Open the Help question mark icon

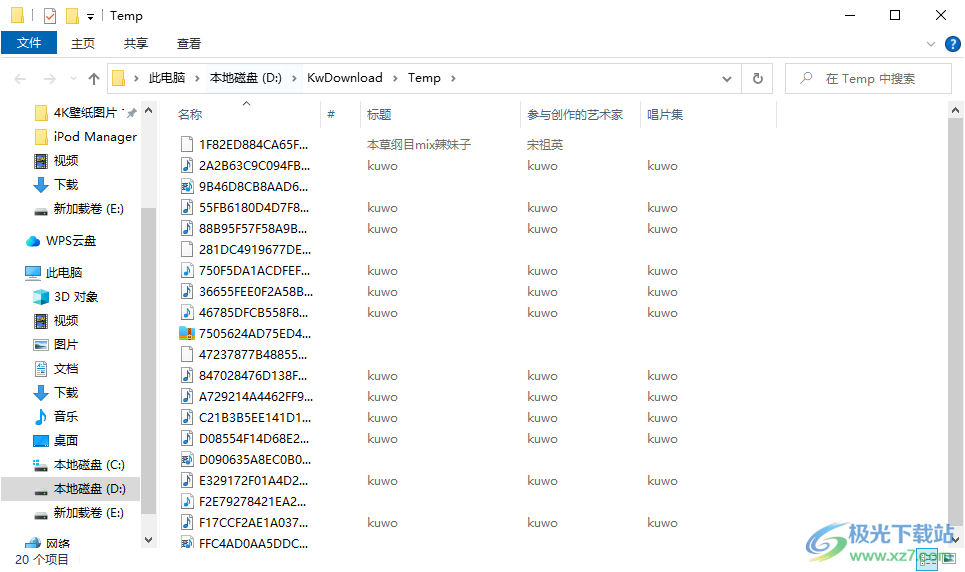[x=952, y=44]
